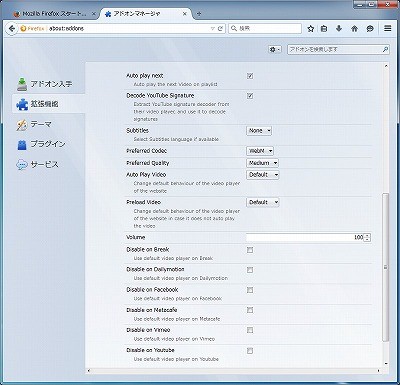Image resolution: width=400 pixels, height=385 pixels.
Task: Go to the home page icon
Action: click(355, 29)
